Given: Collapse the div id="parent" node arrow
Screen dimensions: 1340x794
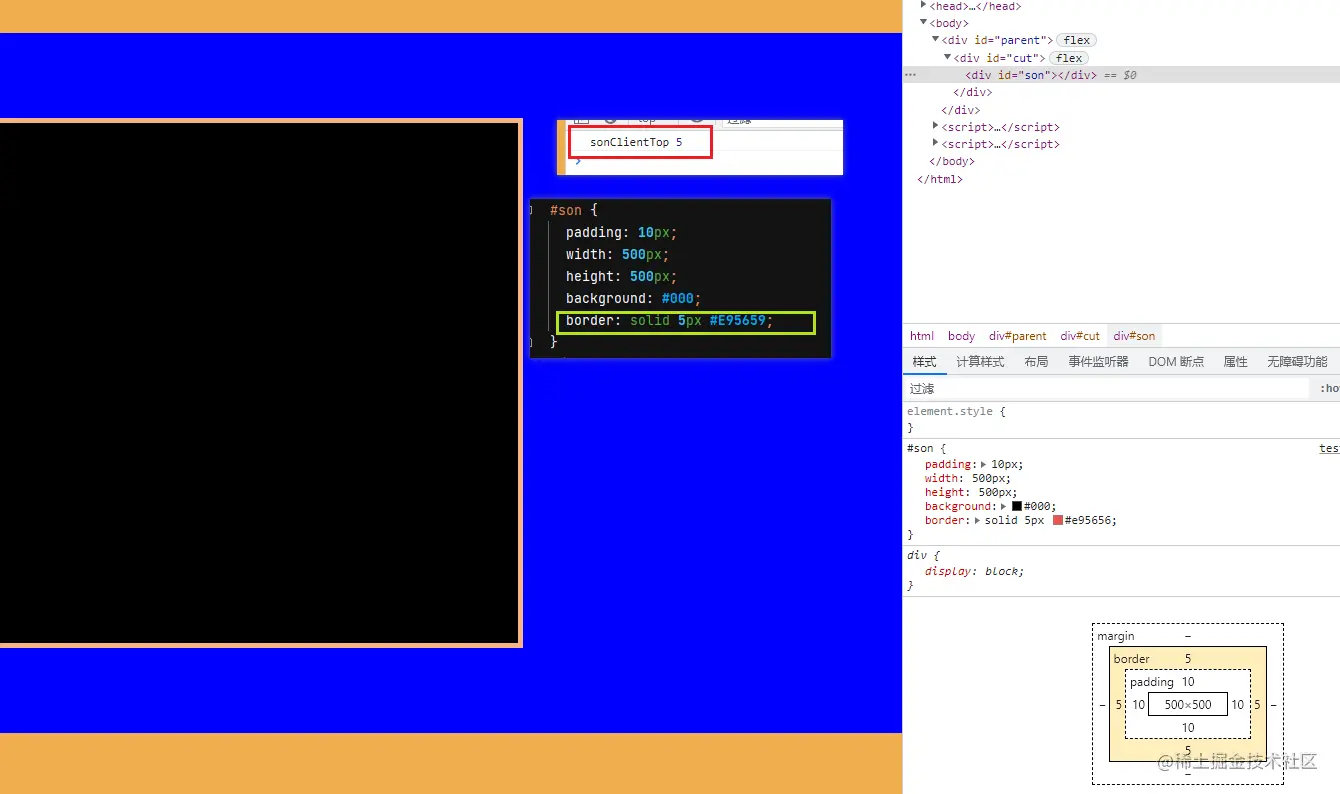Looking at the screenshot, I should pyautogui.click(x=935, y=40).
